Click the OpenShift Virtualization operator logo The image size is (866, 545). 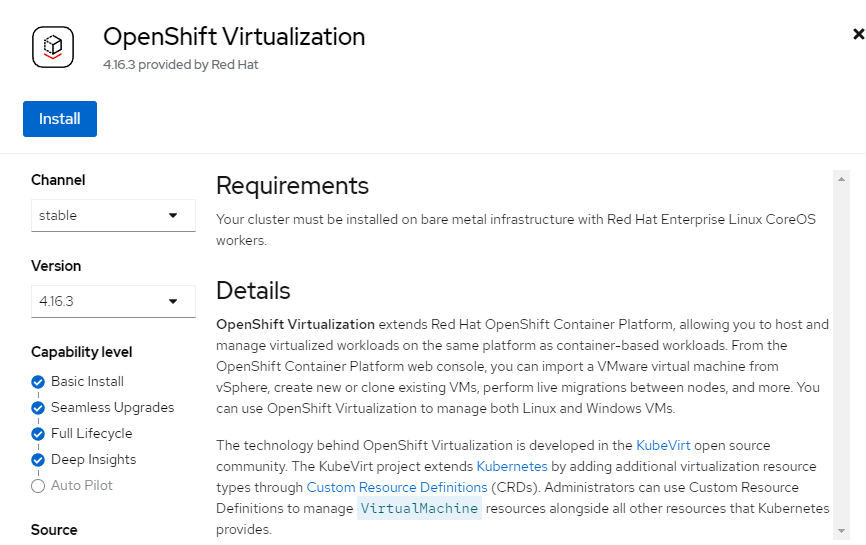click(x=53, y=47)
